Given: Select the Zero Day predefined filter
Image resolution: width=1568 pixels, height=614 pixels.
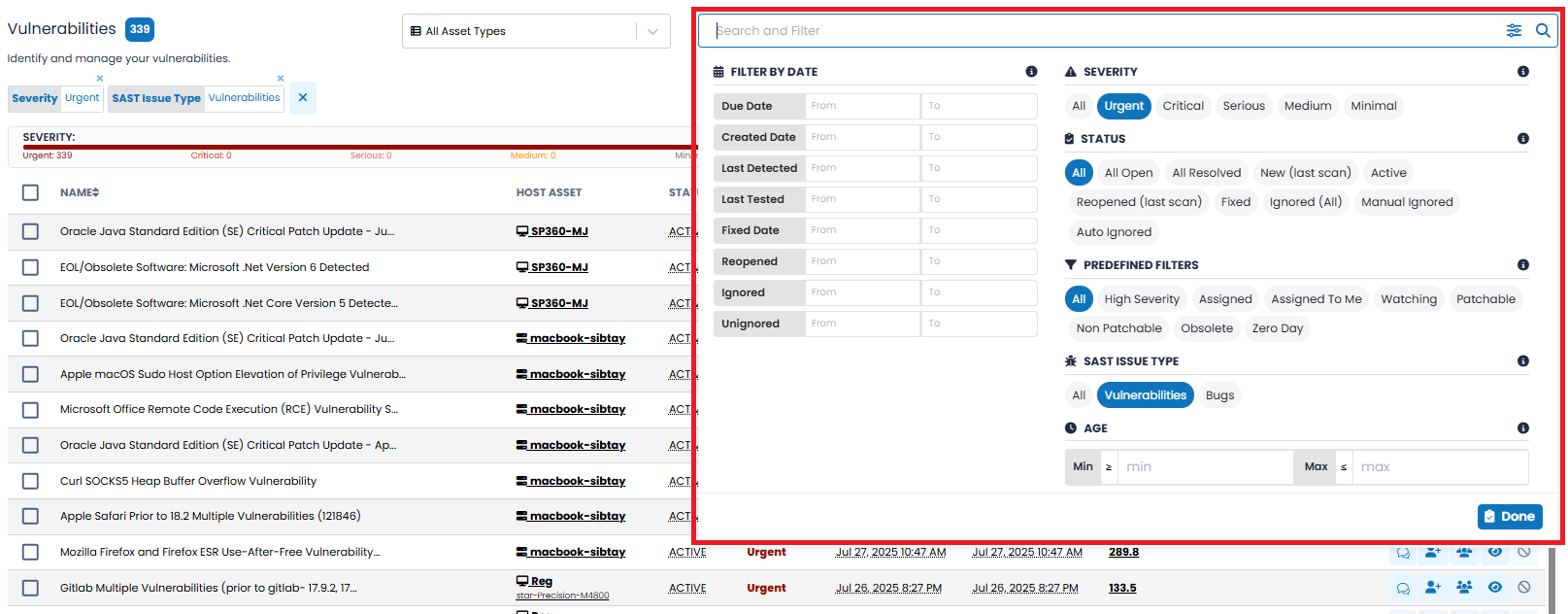Looking at the screenshot, I should pyautogui.click(x=1278, y=328).
